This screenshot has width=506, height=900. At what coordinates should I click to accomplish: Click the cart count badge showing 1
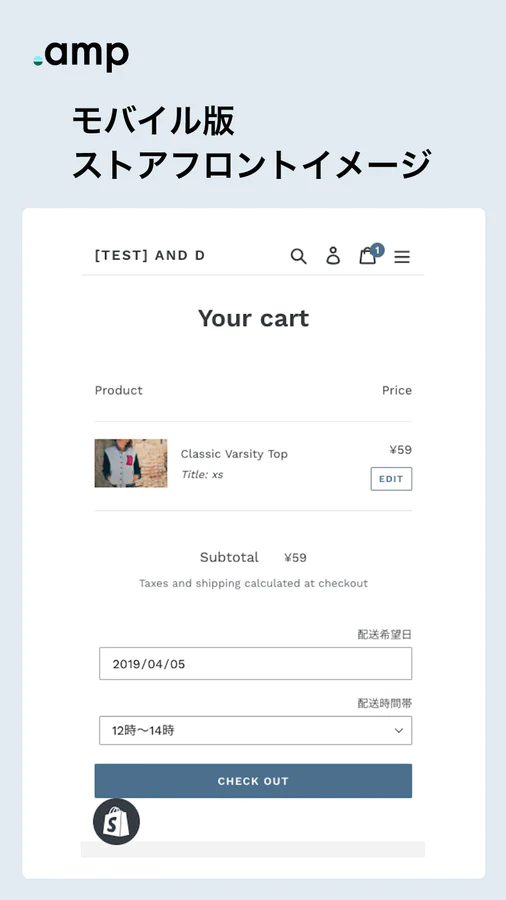(x=377, y=250)
